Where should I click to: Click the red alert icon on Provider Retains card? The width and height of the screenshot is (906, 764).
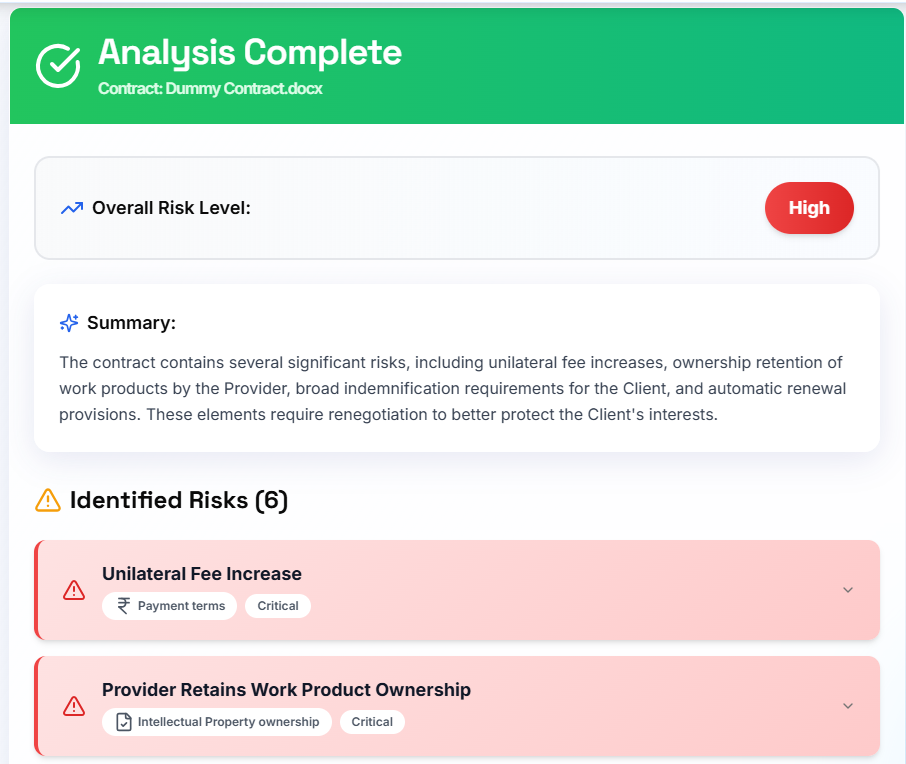(74, 706)
